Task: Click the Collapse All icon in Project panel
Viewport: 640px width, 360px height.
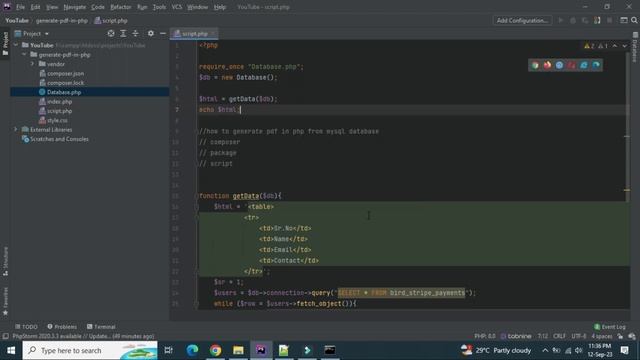Action: [135, 33]
